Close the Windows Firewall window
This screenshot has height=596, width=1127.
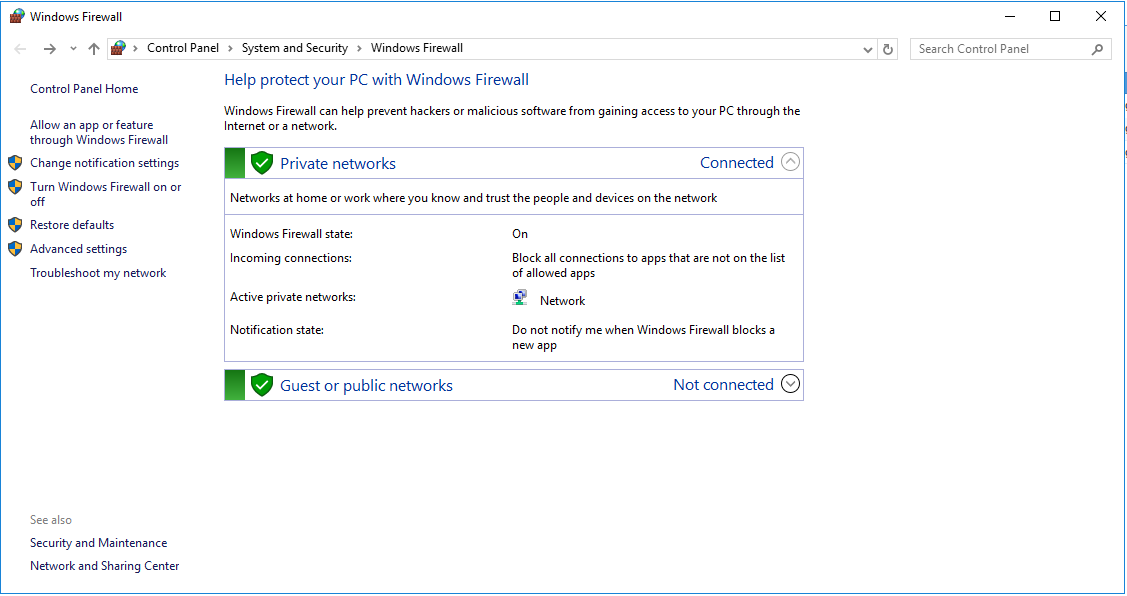click(x=1100, y=16)
